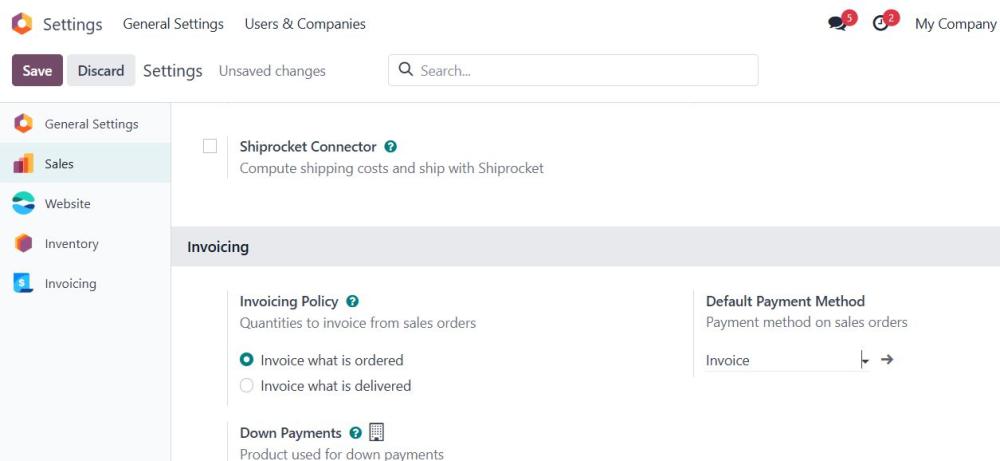1000x461 pixels.
Task: Click the Shiprocket Connector help icon
Action: [x=390, y=147]
